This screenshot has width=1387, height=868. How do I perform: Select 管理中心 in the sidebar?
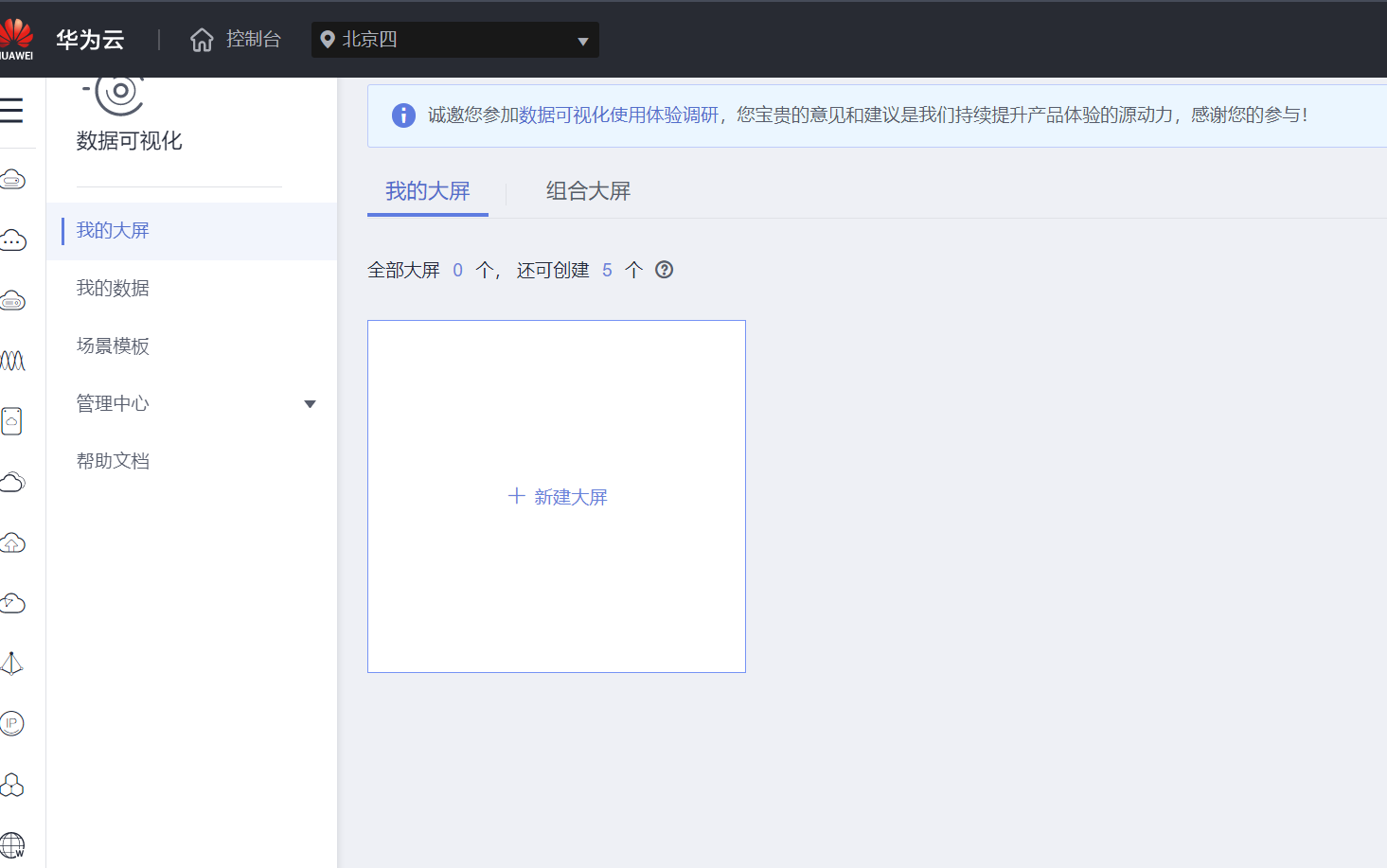point(191,404)
